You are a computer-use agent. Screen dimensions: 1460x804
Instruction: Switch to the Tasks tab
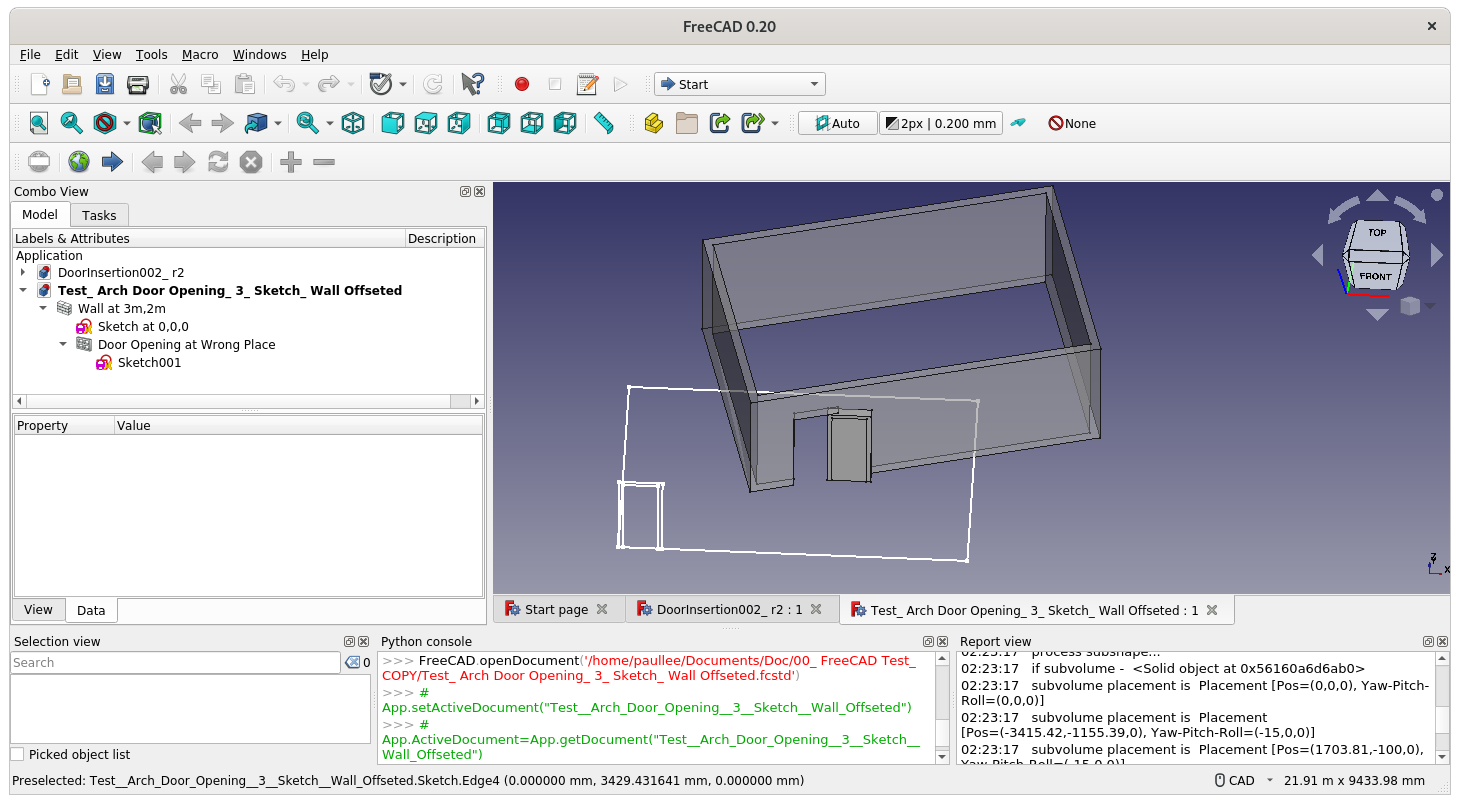coord(99,214)
